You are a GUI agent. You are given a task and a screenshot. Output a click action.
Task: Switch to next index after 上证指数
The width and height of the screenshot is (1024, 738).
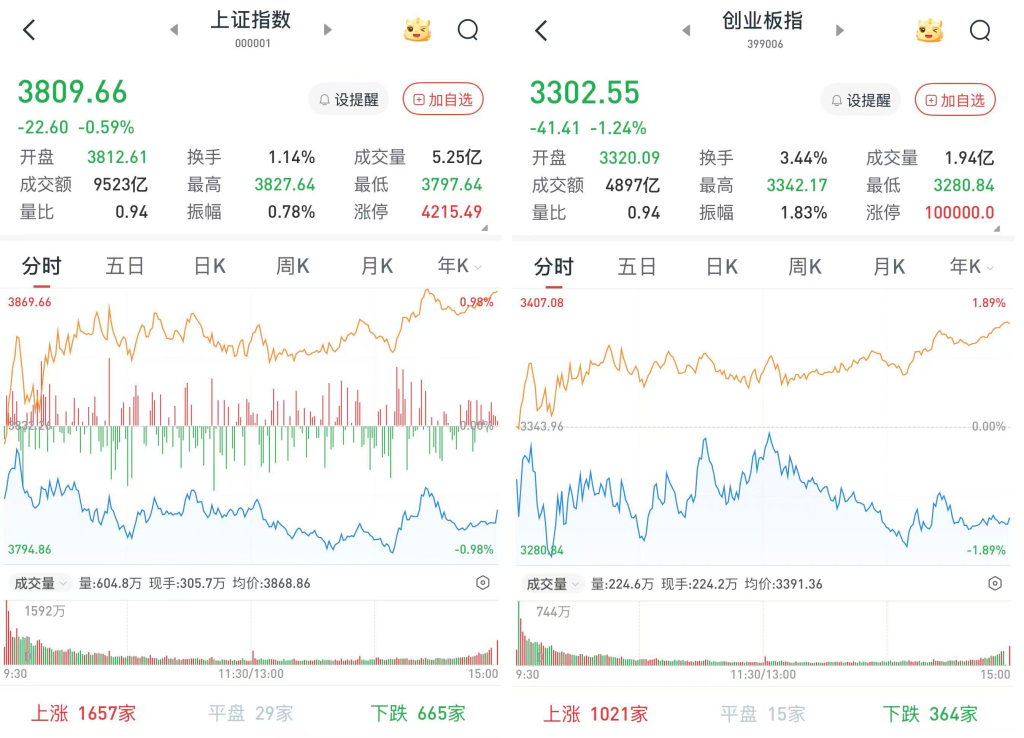click(x=328, y=30)
